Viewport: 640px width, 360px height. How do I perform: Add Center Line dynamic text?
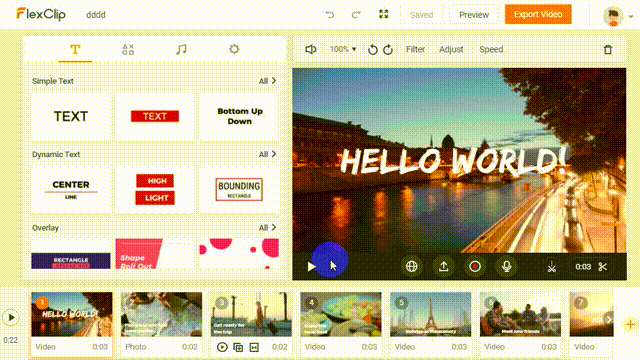[71, 189]
